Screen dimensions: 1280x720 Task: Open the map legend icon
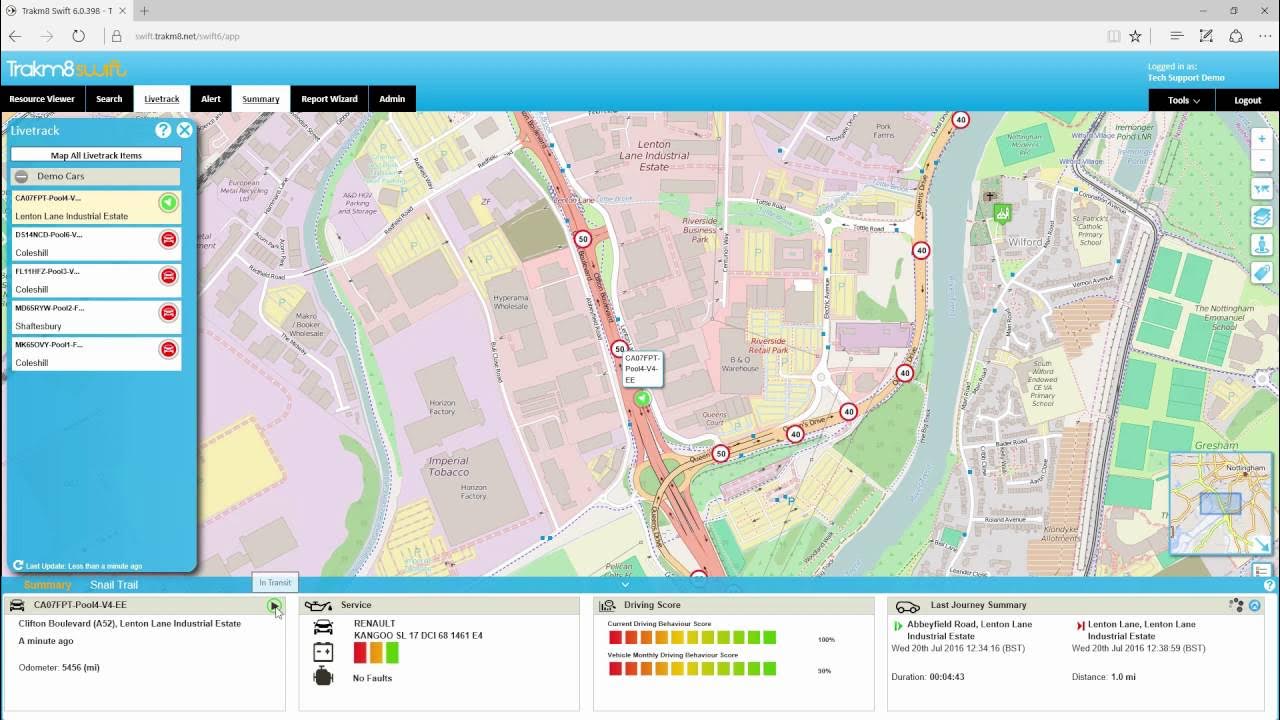coord(1262,571)
